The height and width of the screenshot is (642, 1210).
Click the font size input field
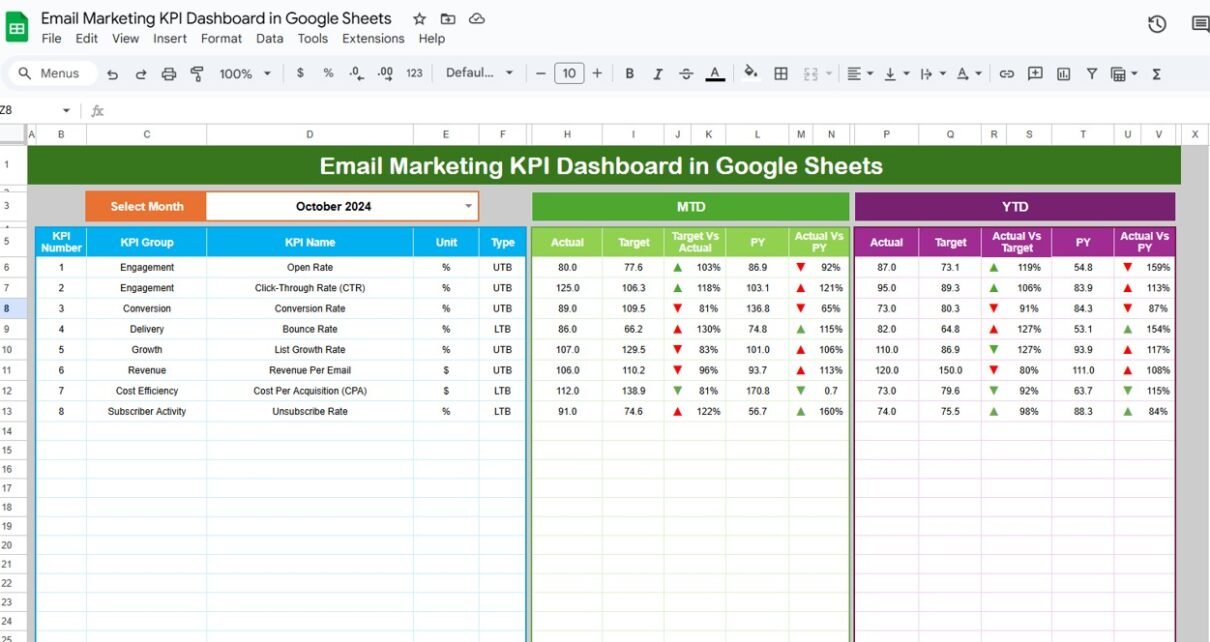(568, 74)
